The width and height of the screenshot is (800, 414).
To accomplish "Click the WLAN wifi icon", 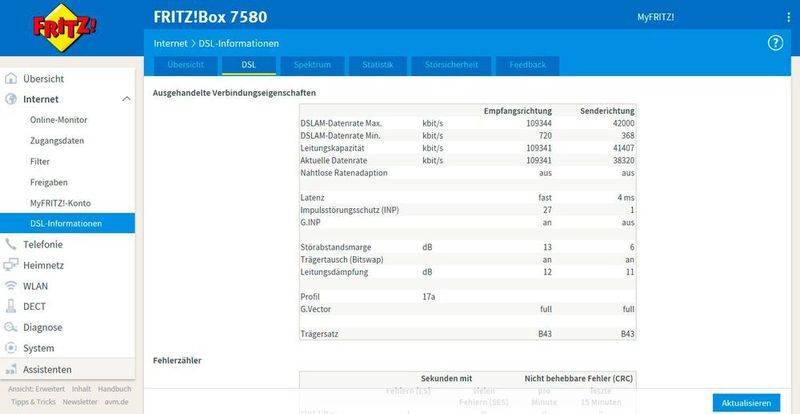I will (x=11, y=286).
